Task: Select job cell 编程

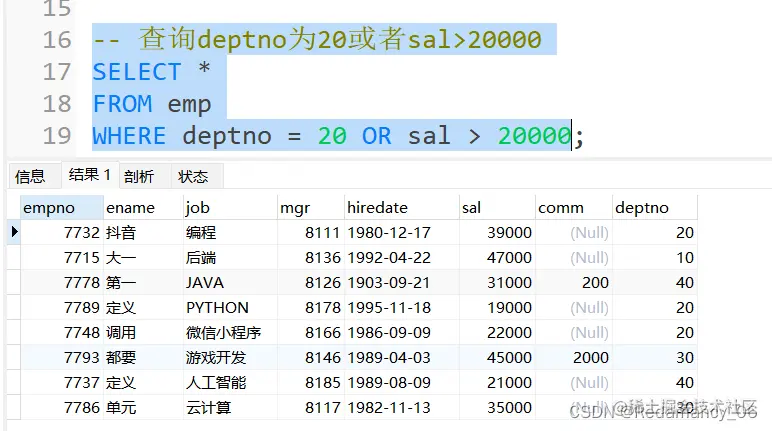Action: click(x=230, y=232)
